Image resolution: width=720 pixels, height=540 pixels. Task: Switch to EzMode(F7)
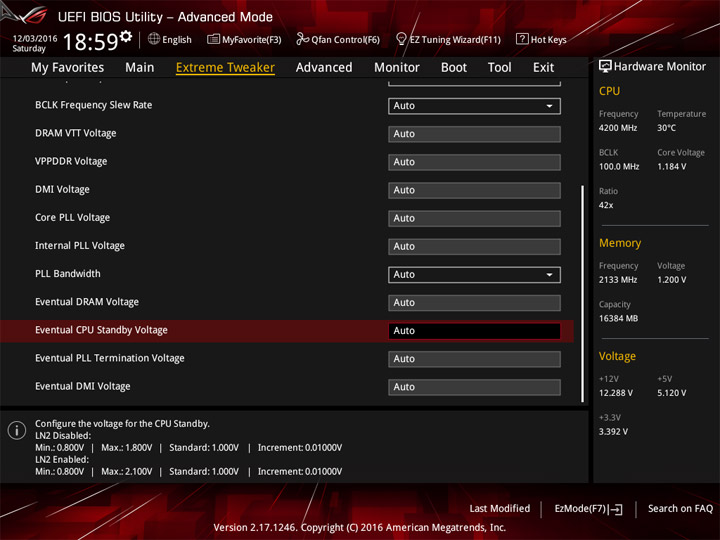click(589, 509)
